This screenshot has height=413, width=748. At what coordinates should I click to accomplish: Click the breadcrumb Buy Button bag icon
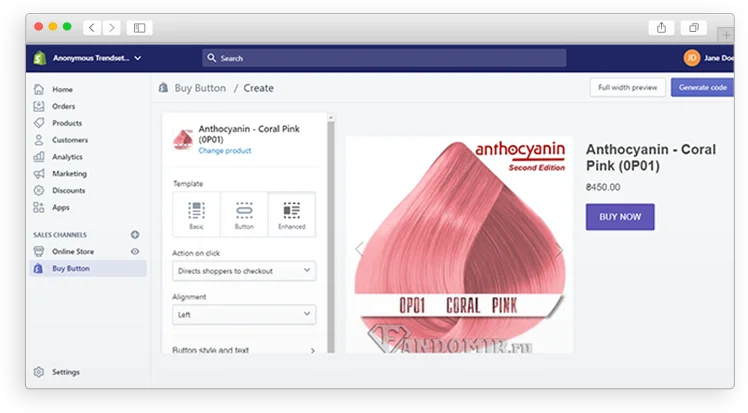tap(164, 88)
